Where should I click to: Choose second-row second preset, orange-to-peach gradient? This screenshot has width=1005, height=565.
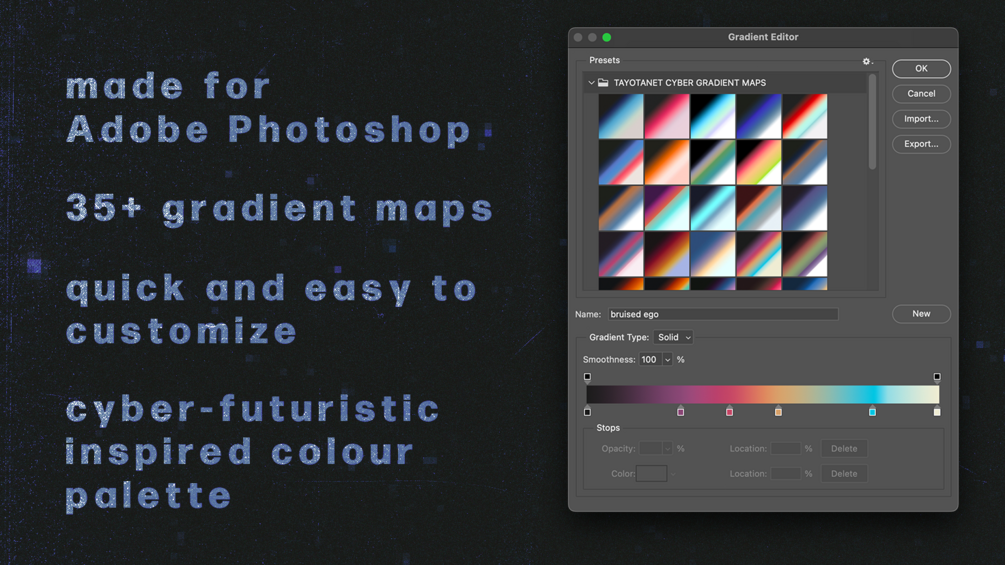[x=667, y=163]
